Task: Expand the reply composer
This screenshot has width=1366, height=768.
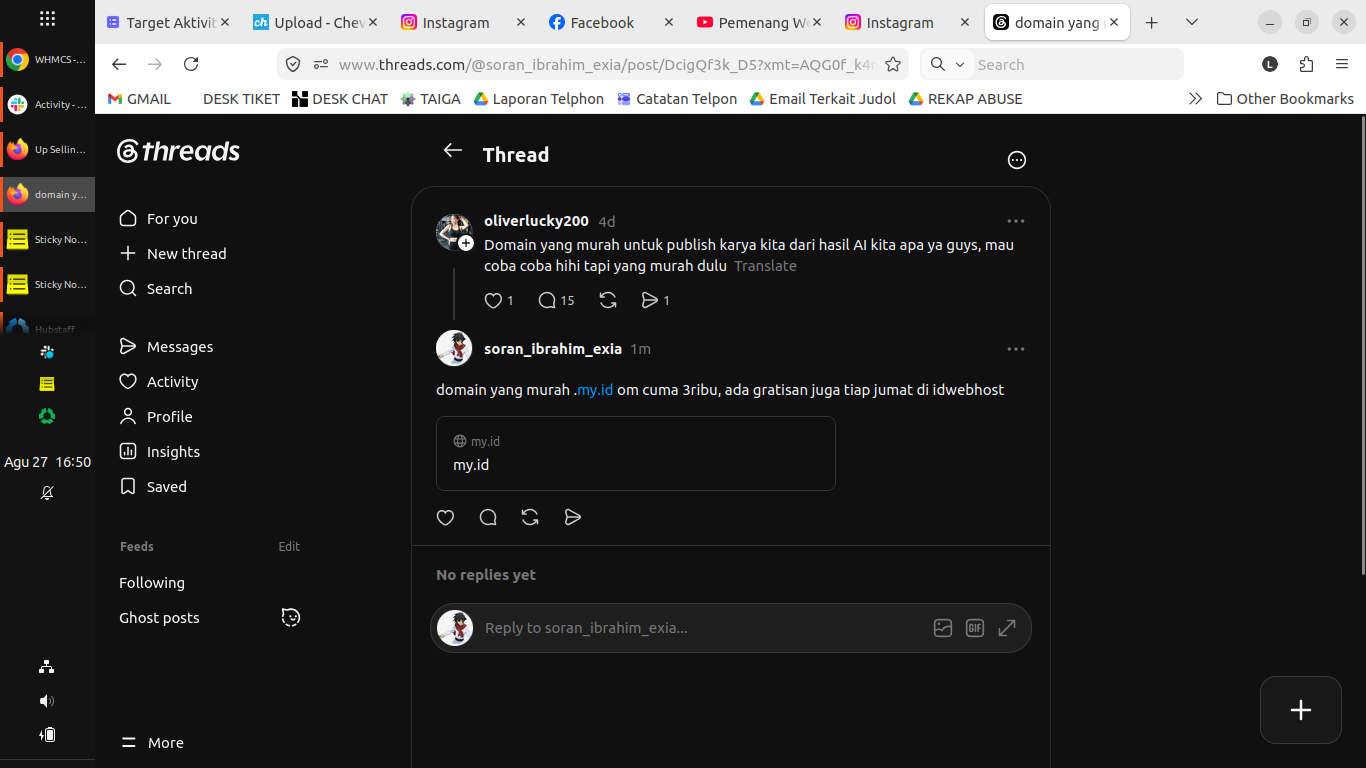Action: tap(1007, 628)
